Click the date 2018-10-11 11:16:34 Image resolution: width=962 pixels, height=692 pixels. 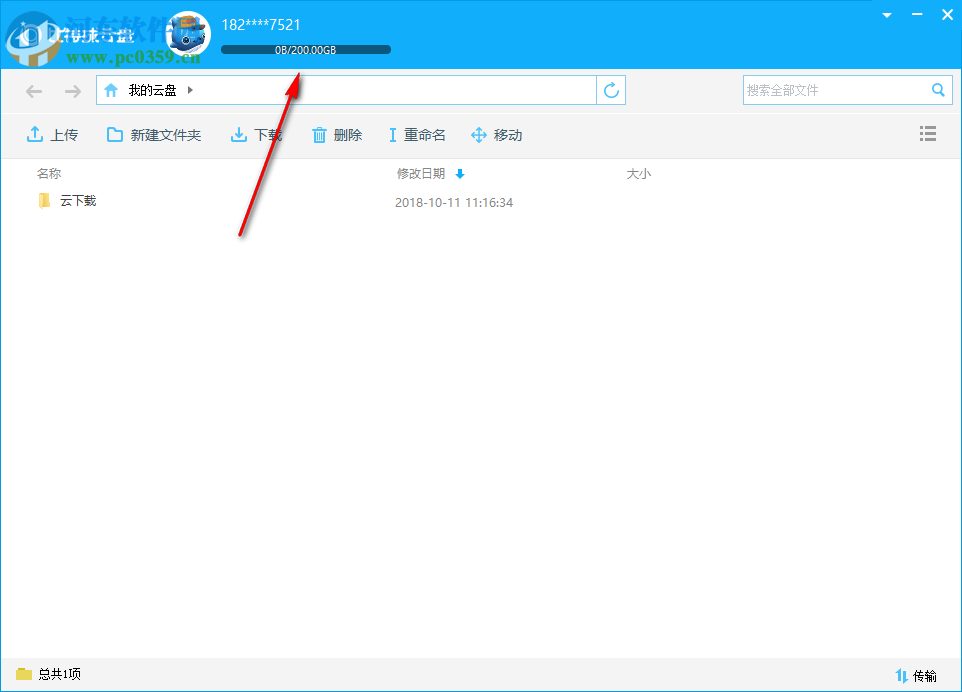click(x=454, y=202)
